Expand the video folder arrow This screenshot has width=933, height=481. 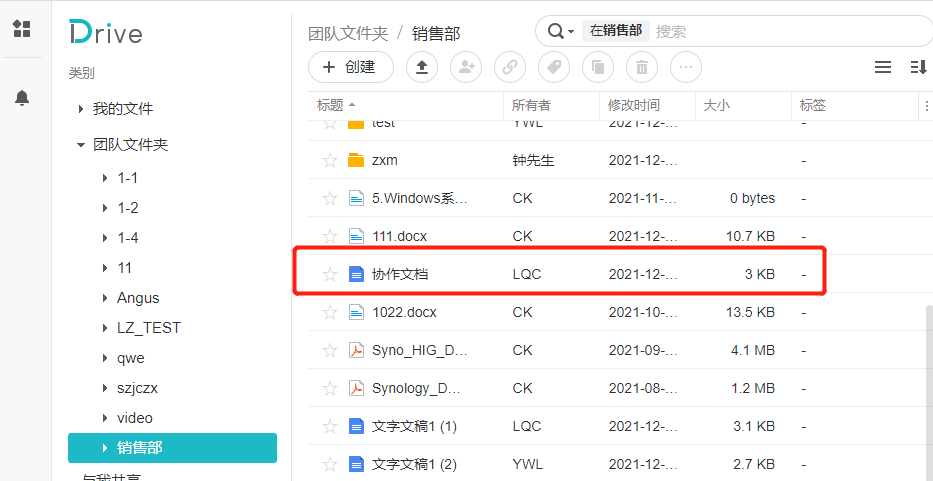105,418
